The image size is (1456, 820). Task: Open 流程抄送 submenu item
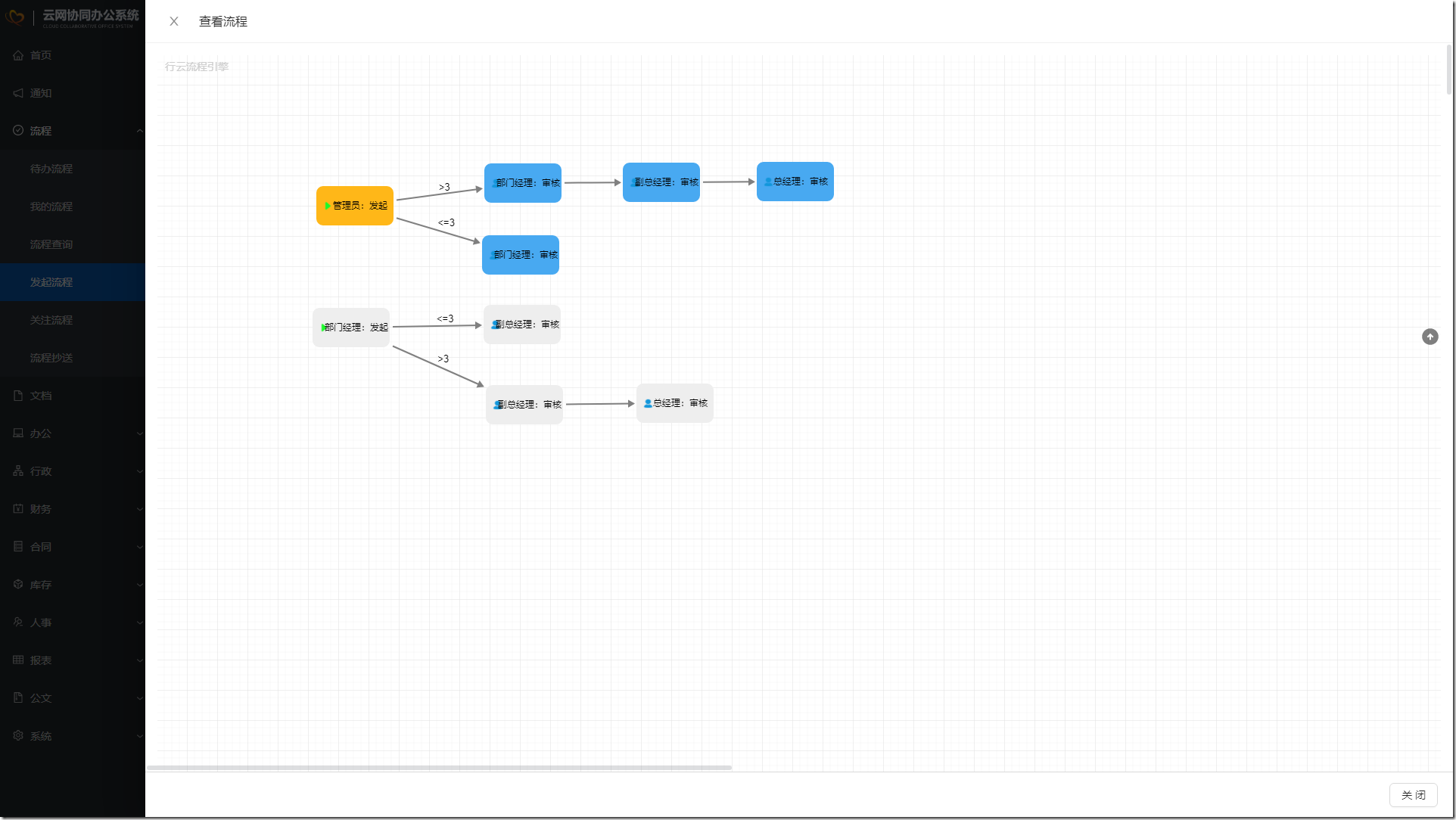pyautogui.click(x=73, y=358)
